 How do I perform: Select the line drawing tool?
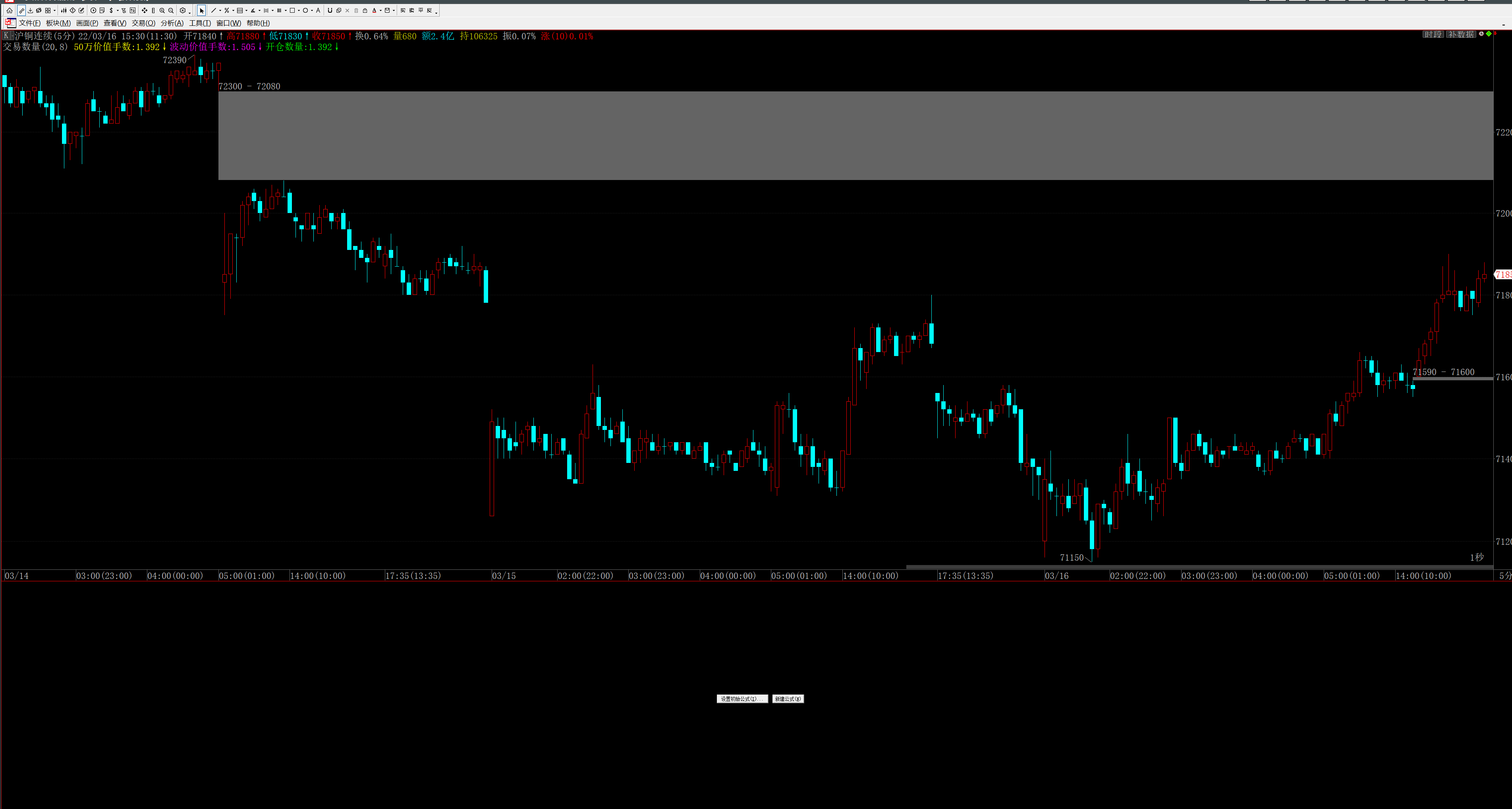[x=214, y=11]
